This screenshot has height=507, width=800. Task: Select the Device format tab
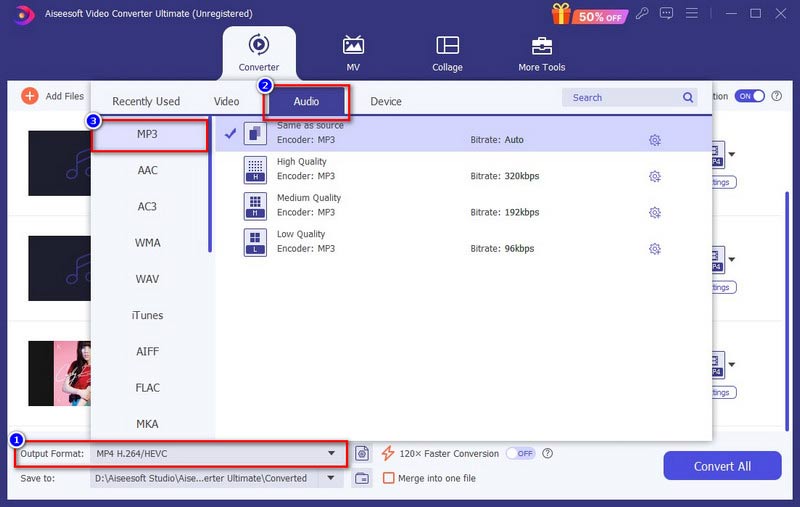coord(386,102)
